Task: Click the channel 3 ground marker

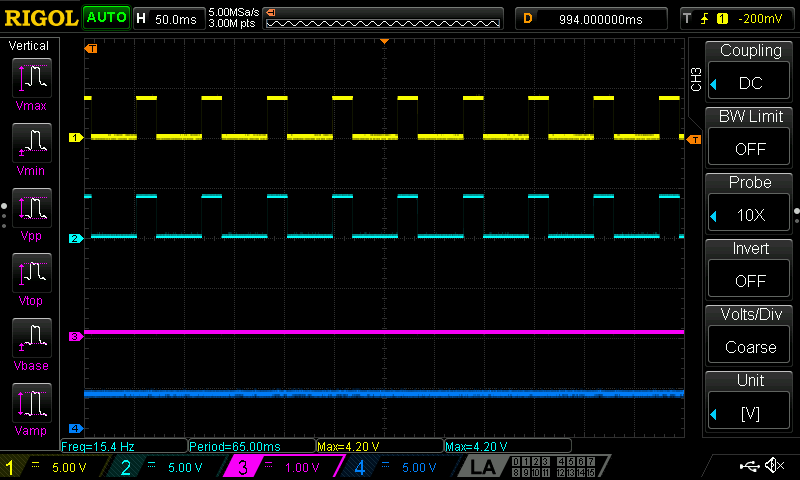Action: pyautogui.click(x=76, y=336)
